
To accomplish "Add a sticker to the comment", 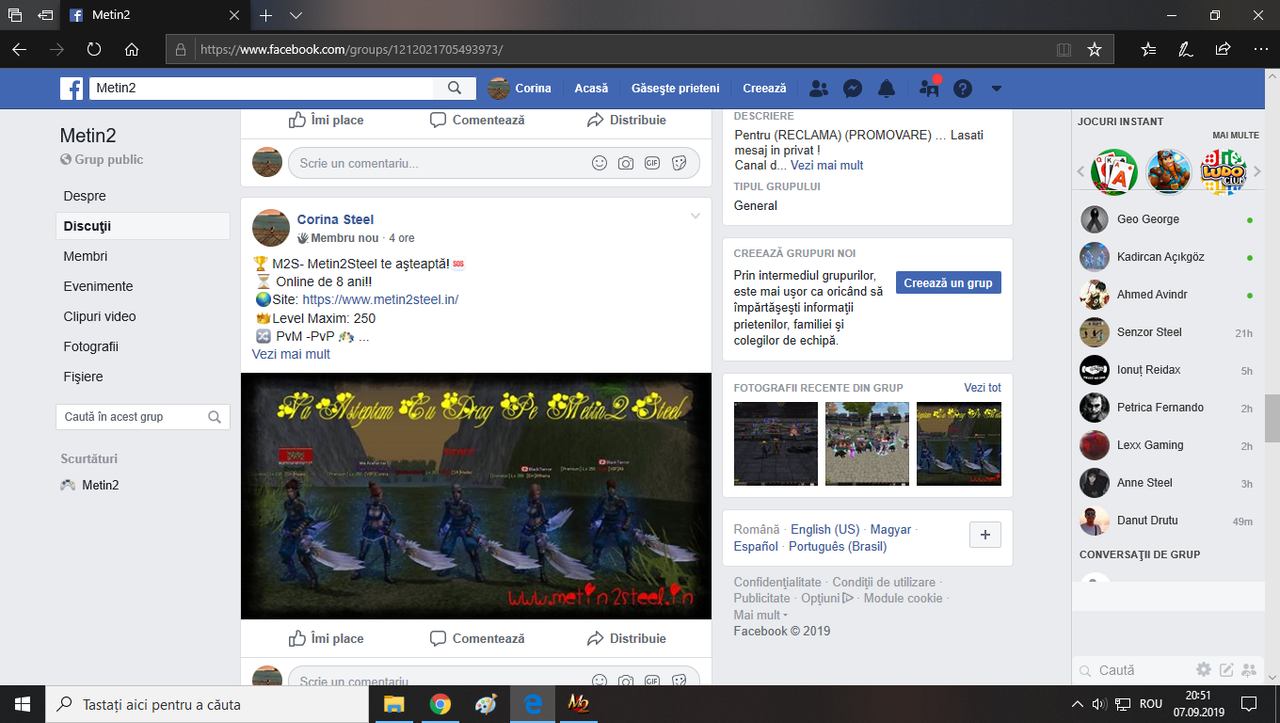I will (679, 163).
